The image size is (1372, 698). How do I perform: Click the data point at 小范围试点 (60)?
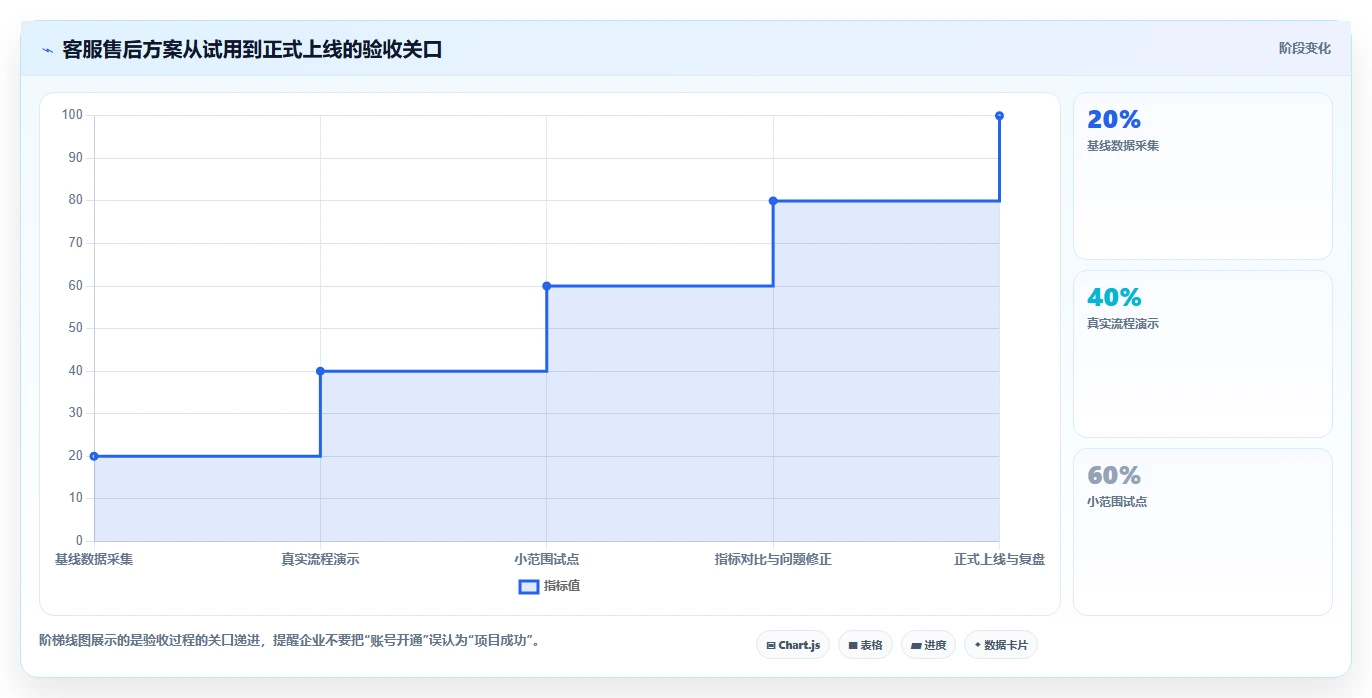547,286
